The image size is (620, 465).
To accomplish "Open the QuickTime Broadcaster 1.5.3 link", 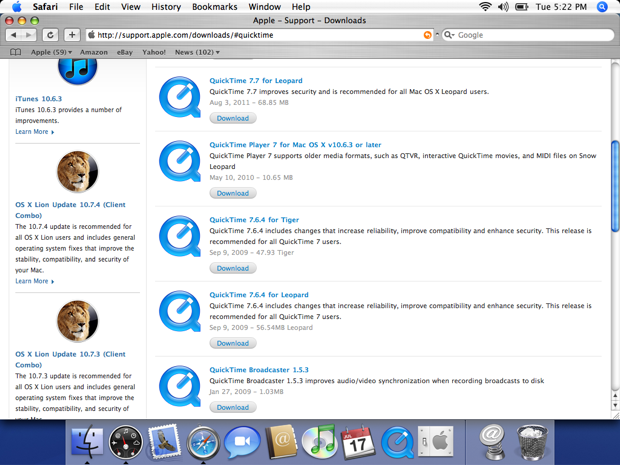I will pos(259,370).
